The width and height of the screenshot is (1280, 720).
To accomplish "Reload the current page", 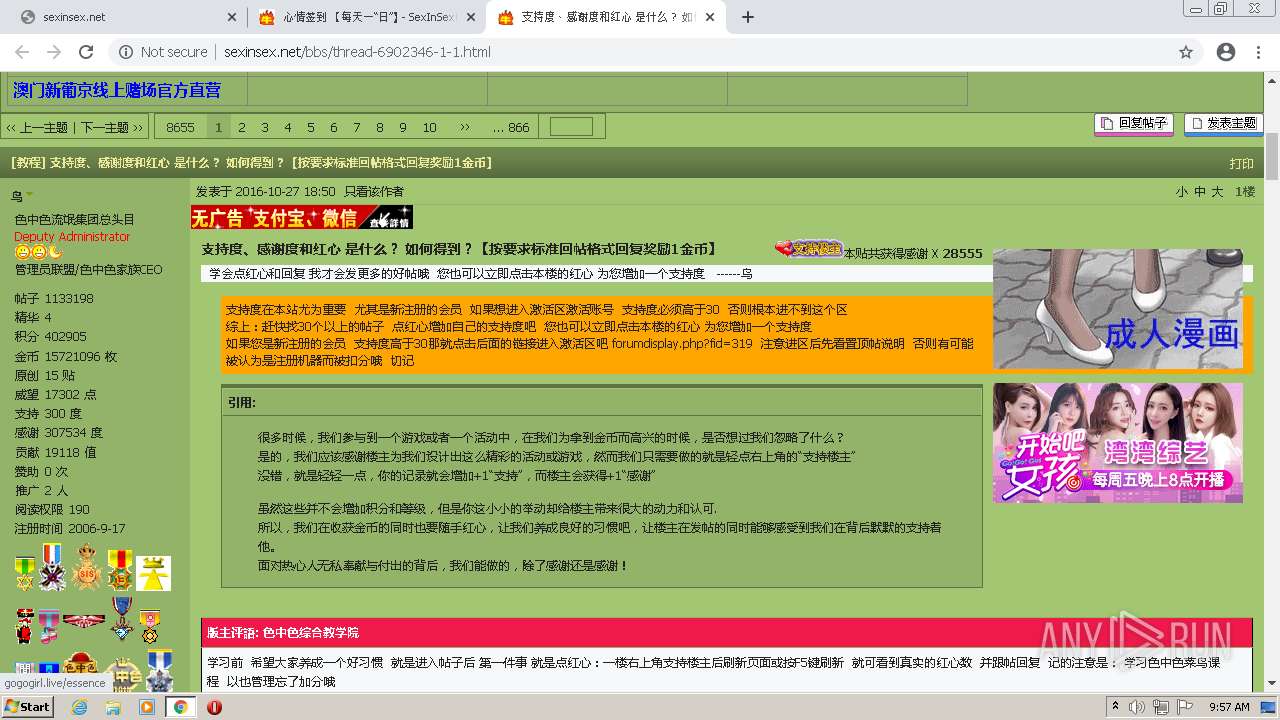I will [86, 52].
